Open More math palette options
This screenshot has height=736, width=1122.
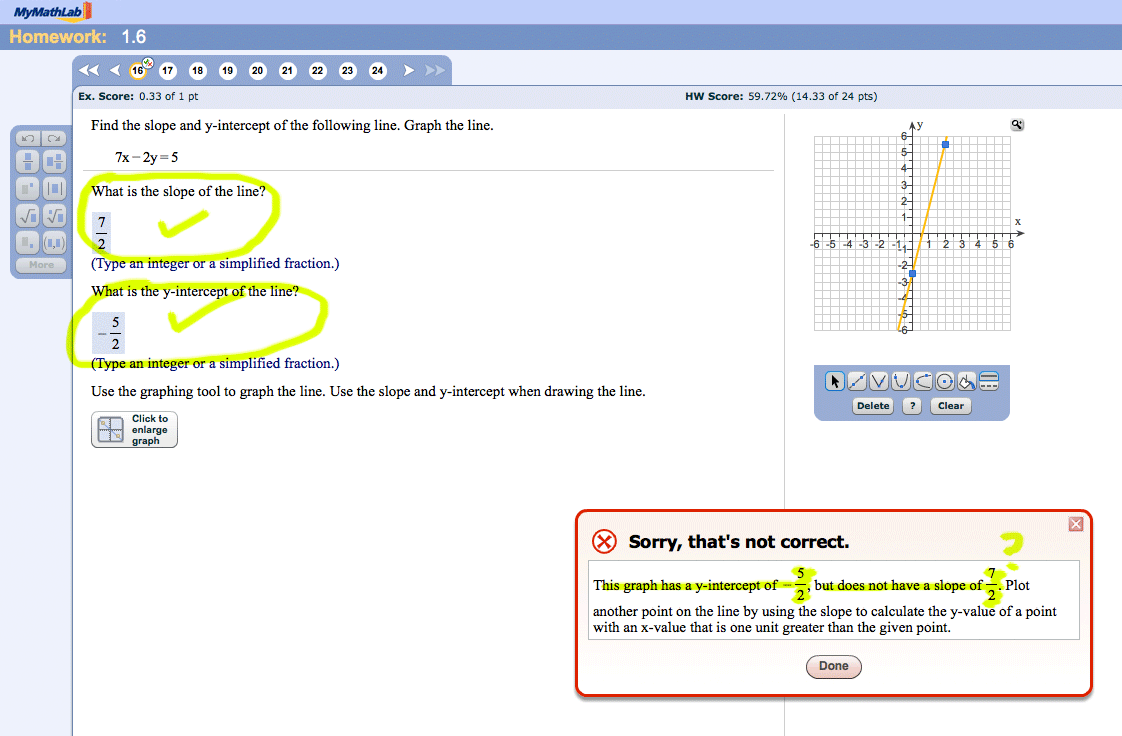(42, 265)
